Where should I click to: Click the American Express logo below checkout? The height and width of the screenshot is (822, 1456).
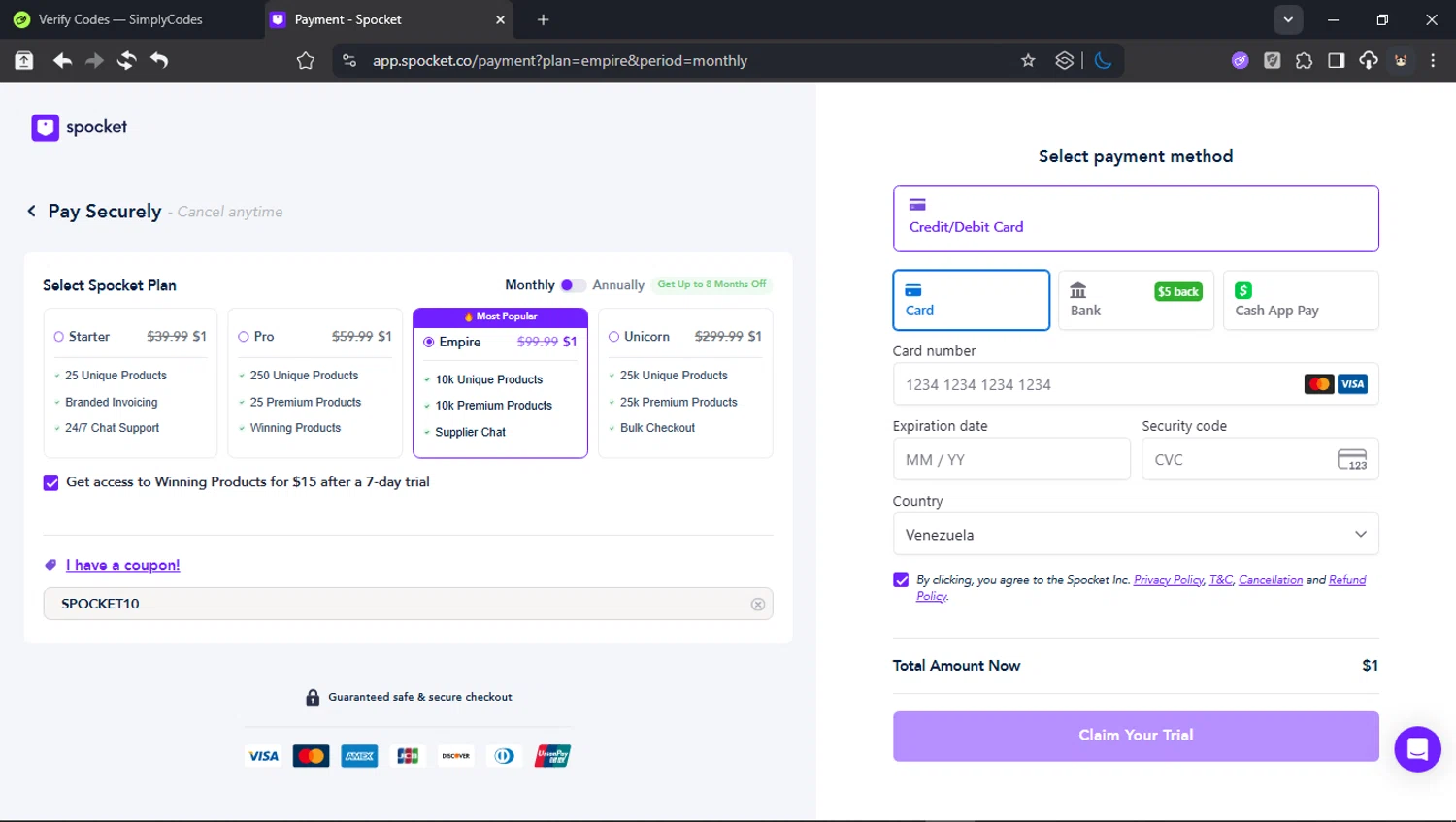pos(359,756)
